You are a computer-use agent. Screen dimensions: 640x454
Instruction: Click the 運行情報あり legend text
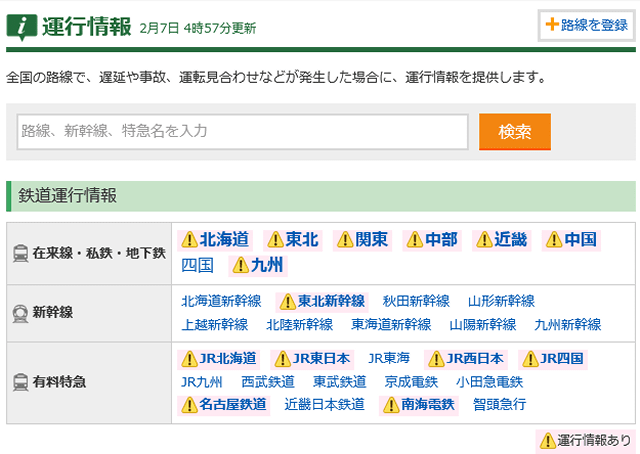594,441
